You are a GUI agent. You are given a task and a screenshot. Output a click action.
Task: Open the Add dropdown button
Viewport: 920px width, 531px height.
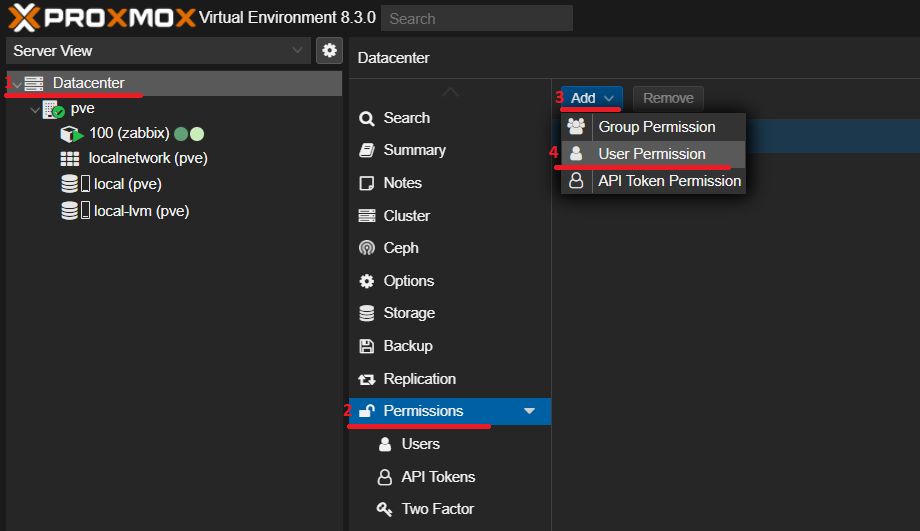pyautogui.click(x=592, y=98)
